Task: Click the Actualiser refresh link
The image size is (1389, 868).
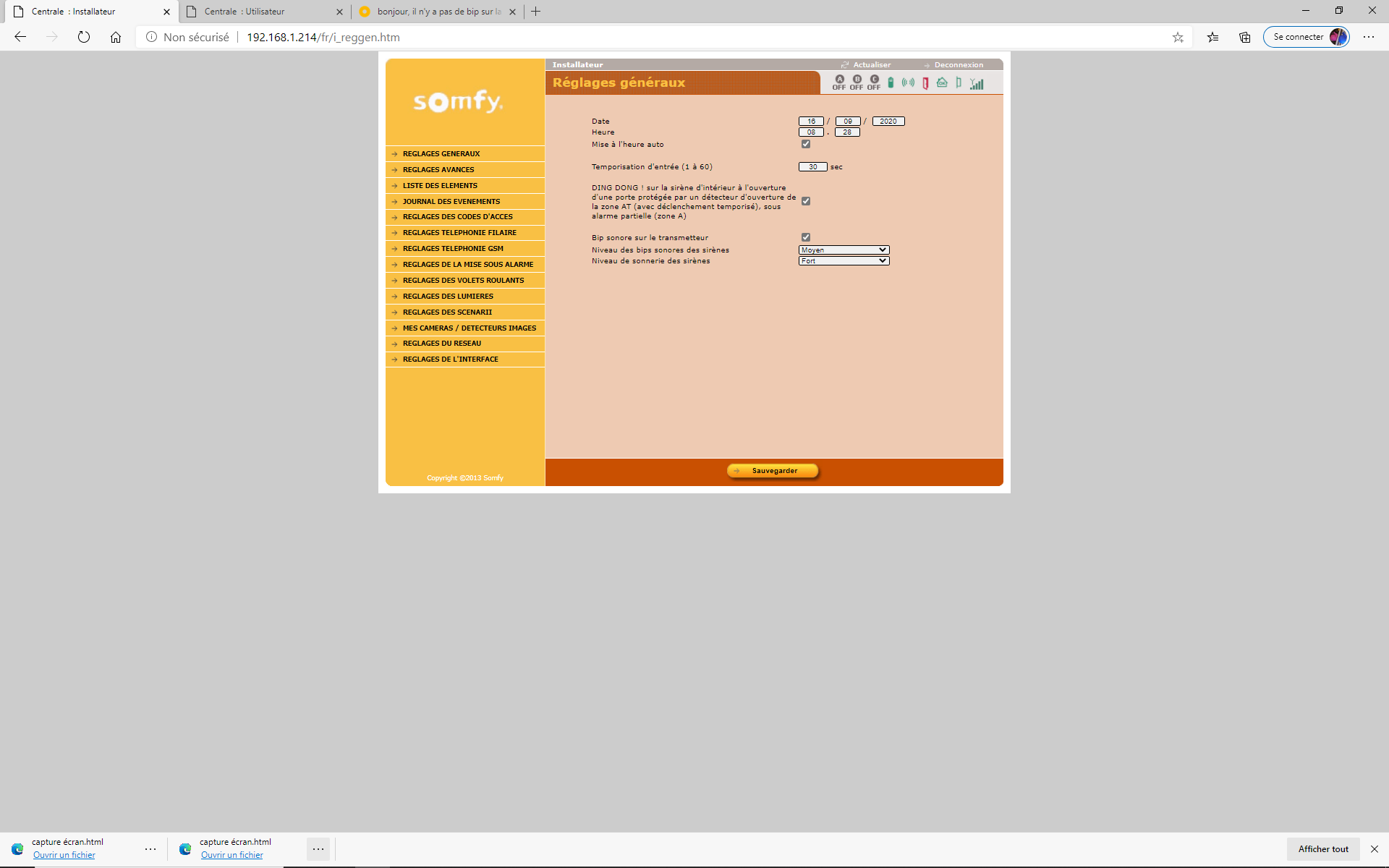Action: 871,65
